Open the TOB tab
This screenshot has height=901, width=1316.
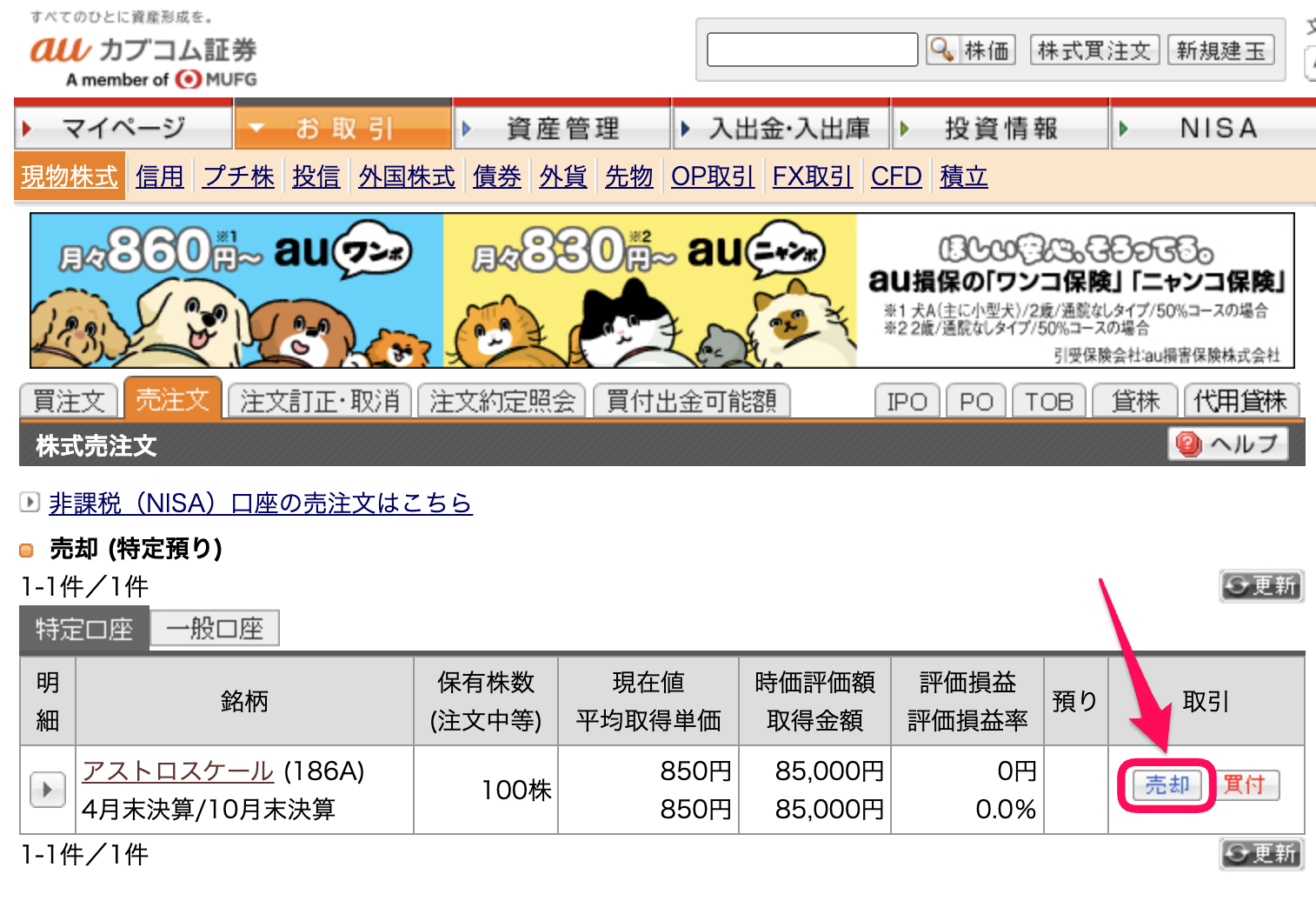[x=1049, y=401]
